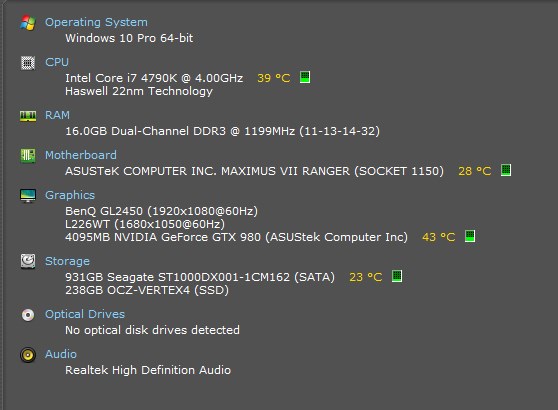Select the Optical Drives heading
This screenshot has width=558, height=410.
pyautogui.click(x=85, y=314)
